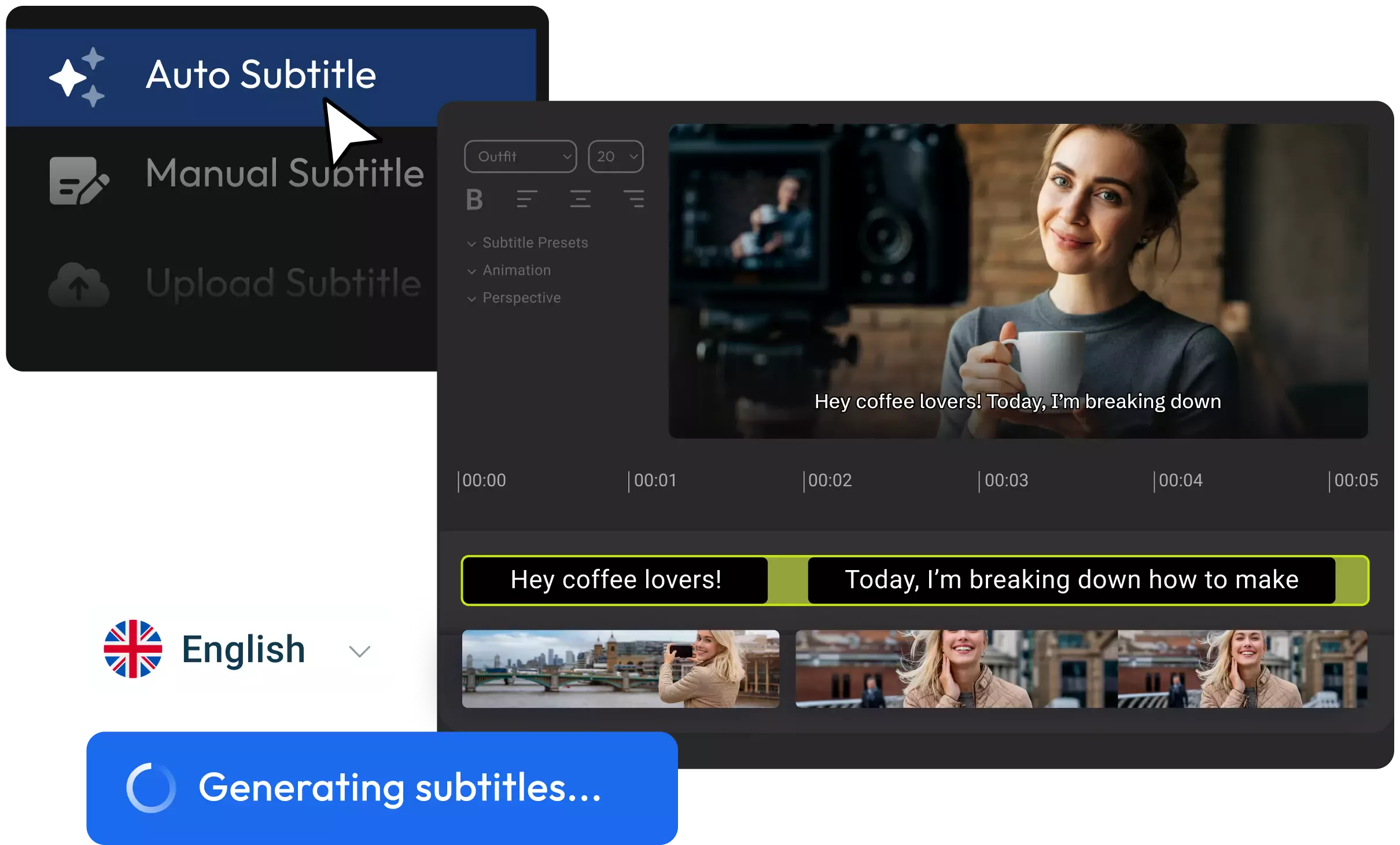Click the 00:03 timeline marker
The width and height of the screenshot is (1400, 845).
coord(1005,480)
